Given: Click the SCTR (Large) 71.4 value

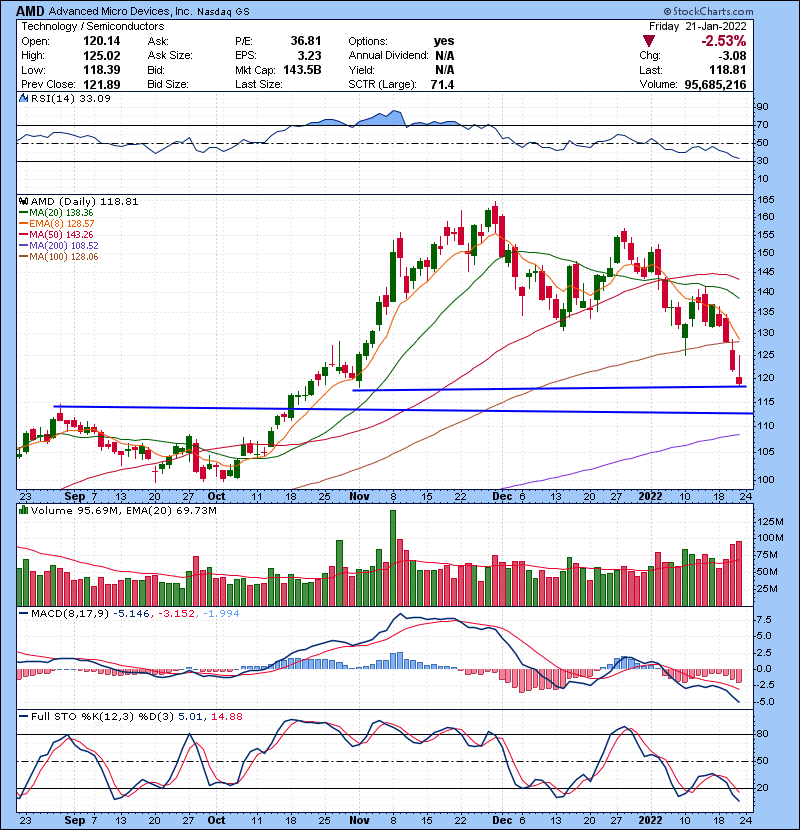Looking at the screenshot, I should tap(442, 84).
